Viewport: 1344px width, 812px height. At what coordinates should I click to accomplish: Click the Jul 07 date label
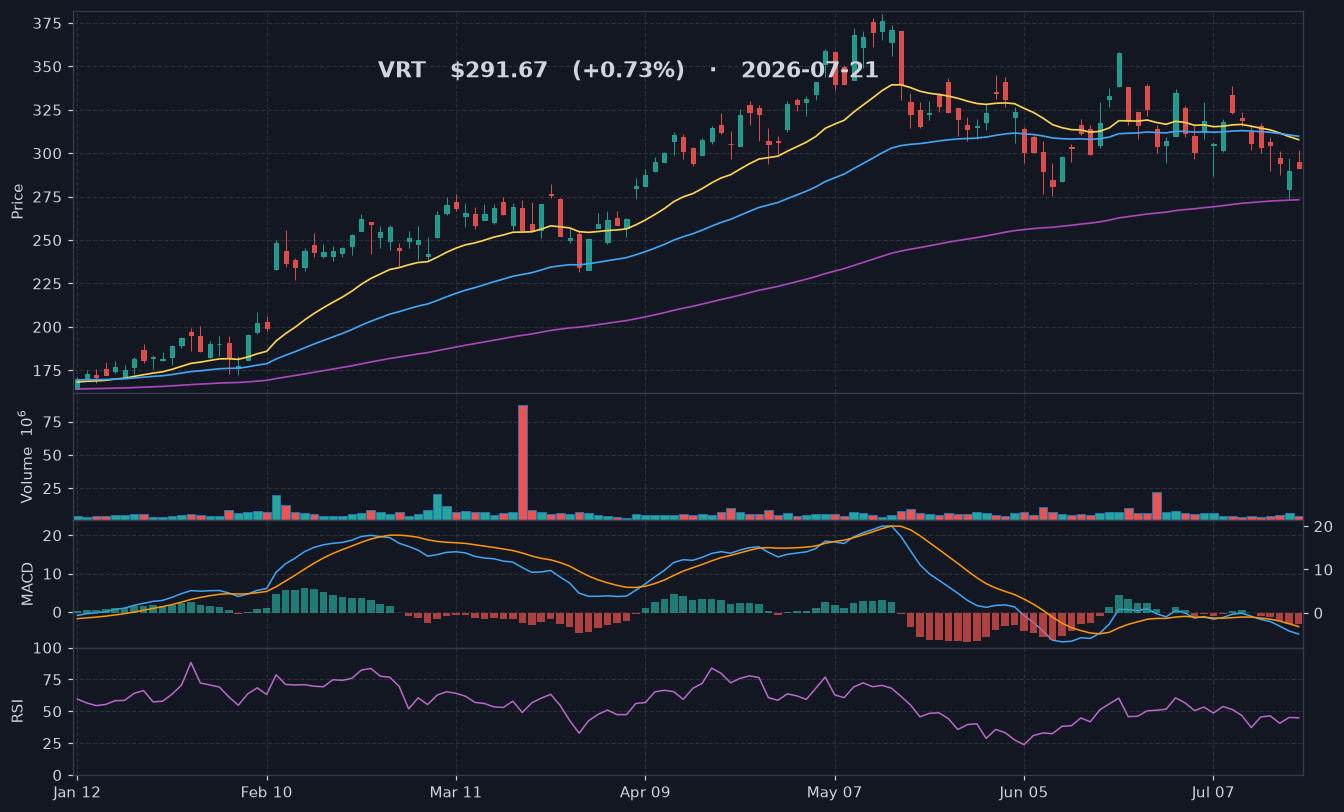pos(1213,790)
